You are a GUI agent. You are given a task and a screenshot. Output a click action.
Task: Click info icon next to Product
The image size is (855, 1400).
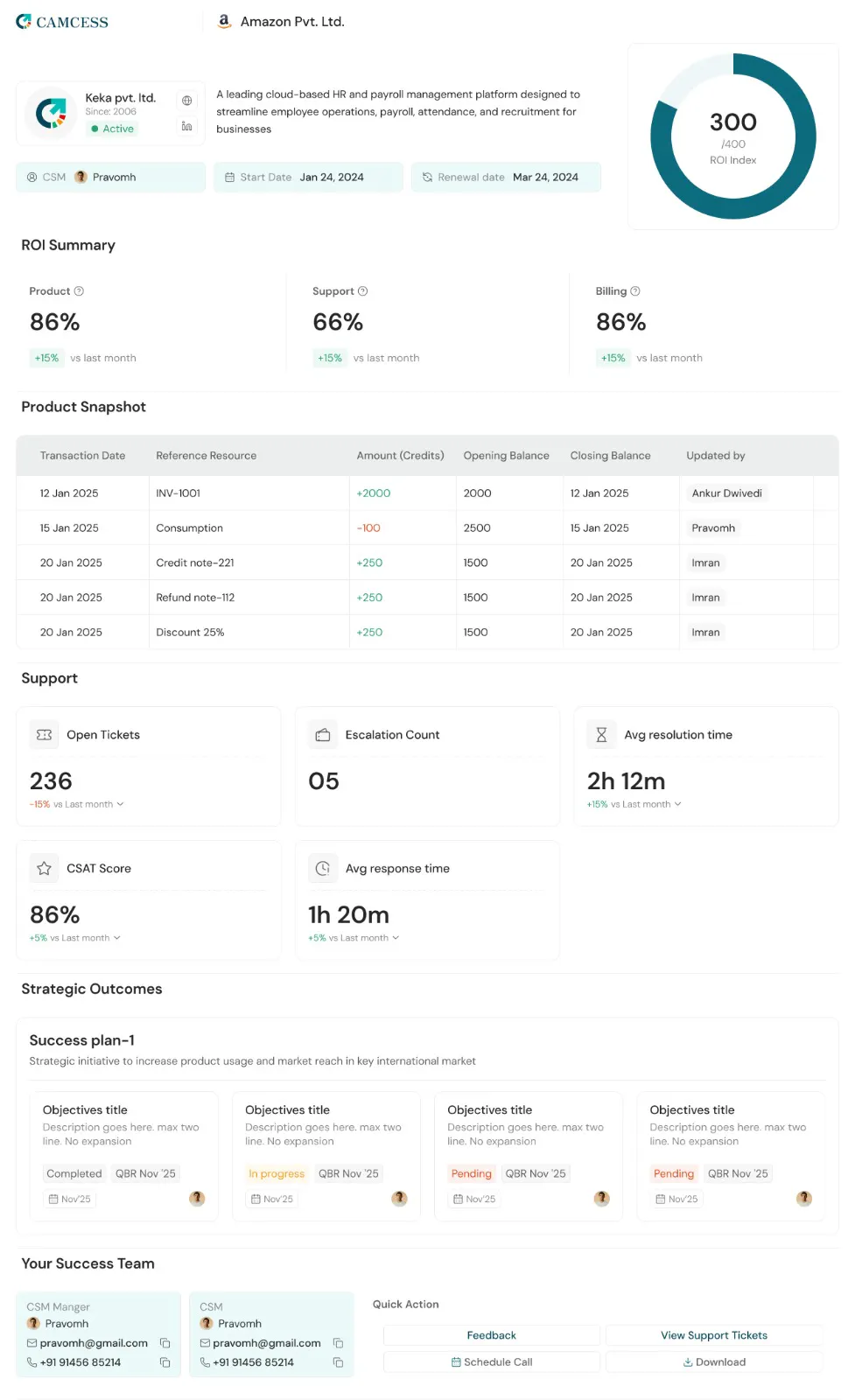tap(79, 291)
